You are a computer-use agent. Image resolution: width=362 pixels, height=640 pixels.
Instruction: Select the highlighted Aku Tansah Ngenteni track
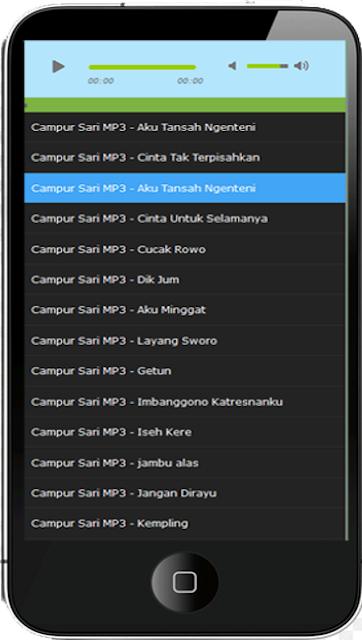coord(185,188)
